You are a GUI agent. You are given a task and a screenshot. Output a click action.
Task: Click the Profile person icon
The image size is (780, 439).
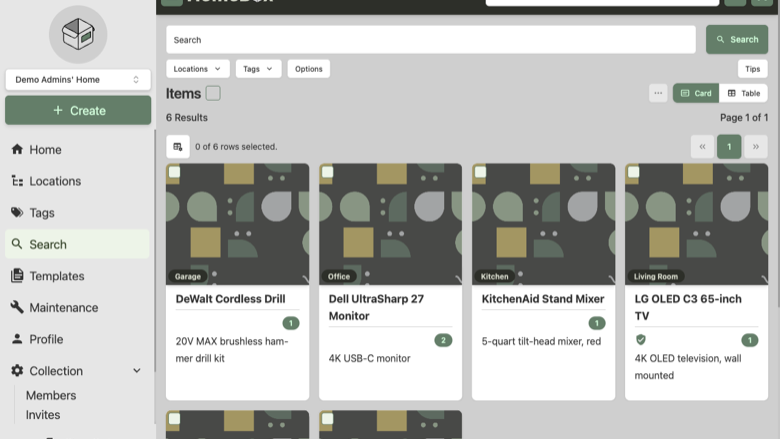17,339
